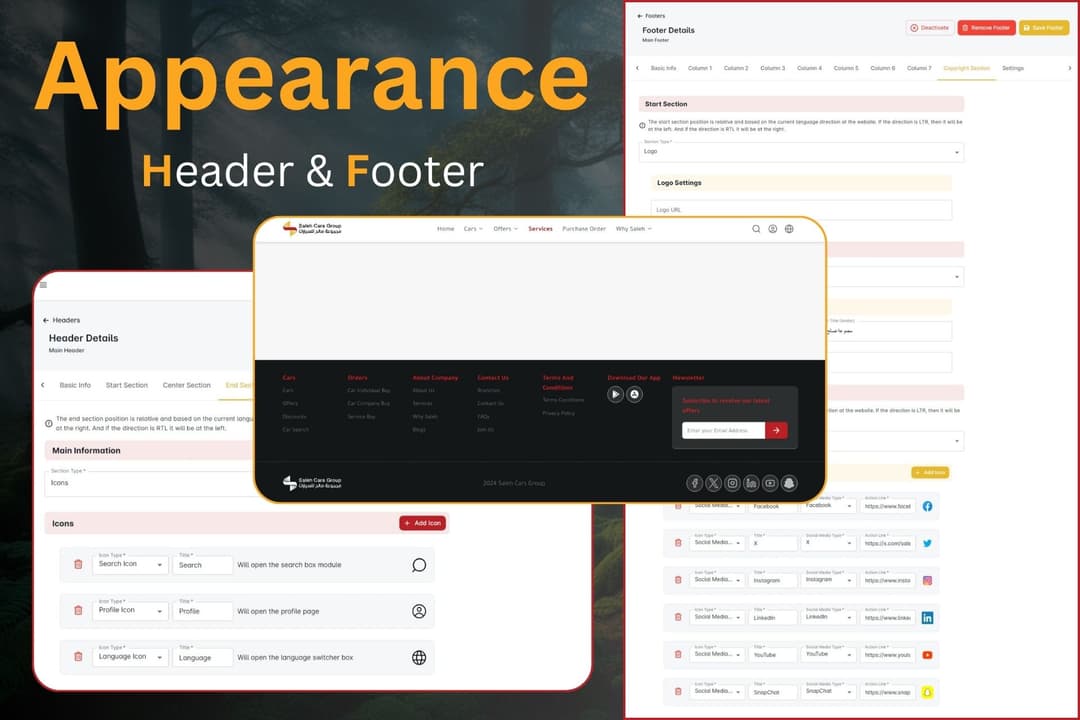
Task: Delete the Search icon row using trash icon
Action: pyautogui.click(x=78, y=565)
